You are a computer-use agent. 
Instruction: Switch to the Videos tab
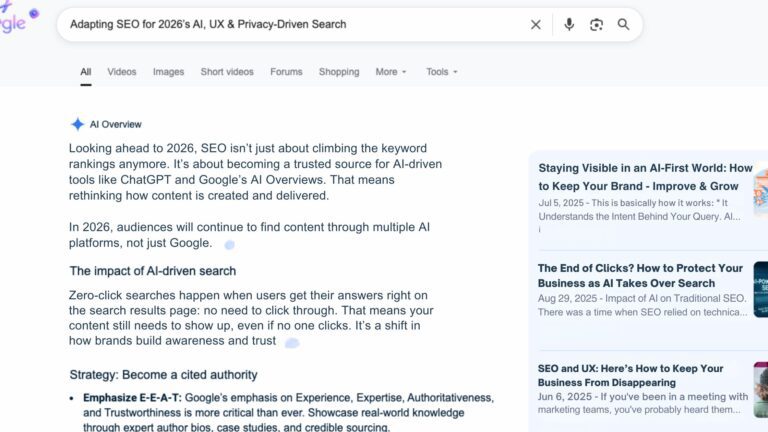pos(121,72)
